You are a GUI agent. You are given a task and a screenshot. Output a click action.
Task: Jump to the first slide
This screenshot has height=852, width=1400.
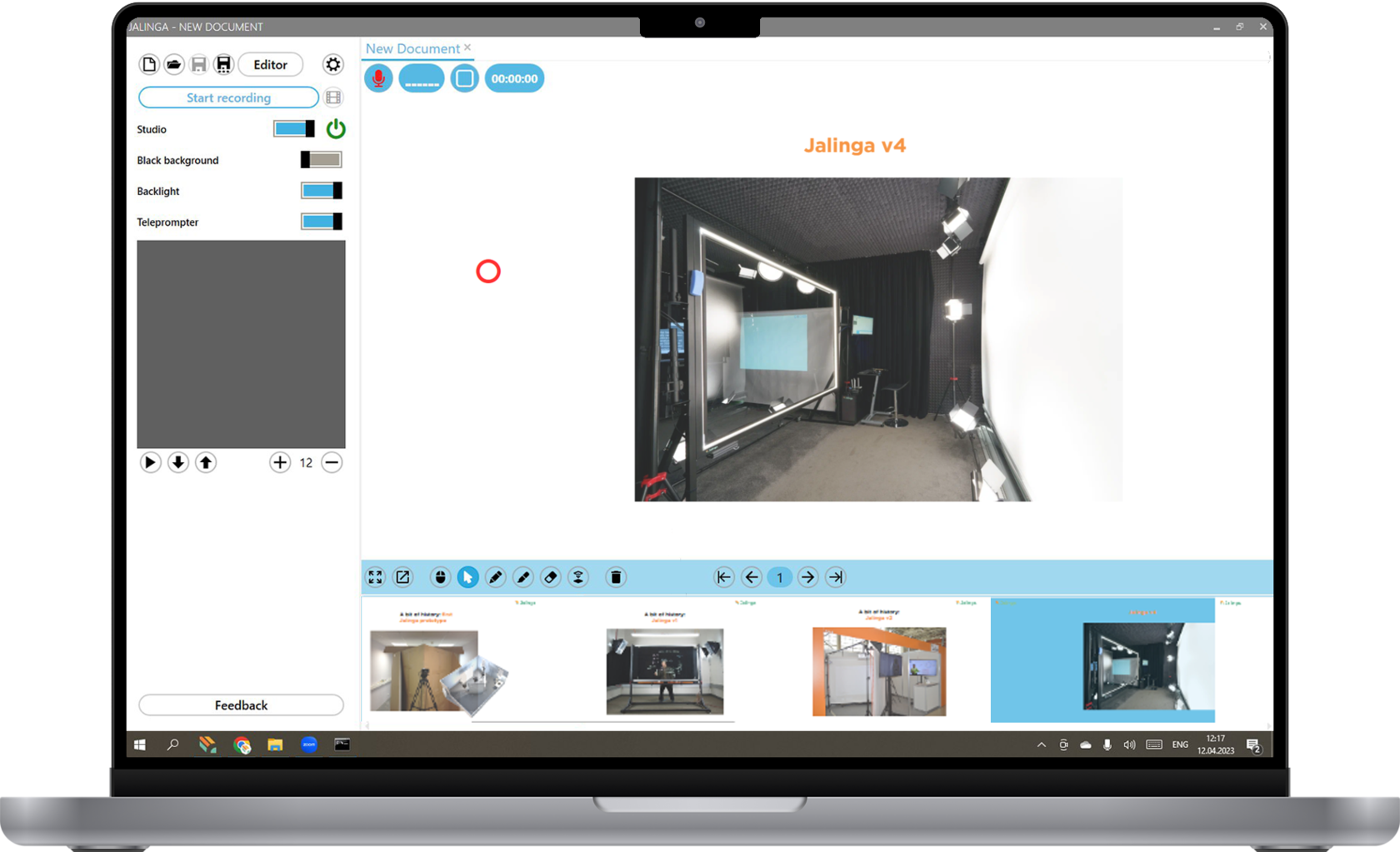coord(724,577)
